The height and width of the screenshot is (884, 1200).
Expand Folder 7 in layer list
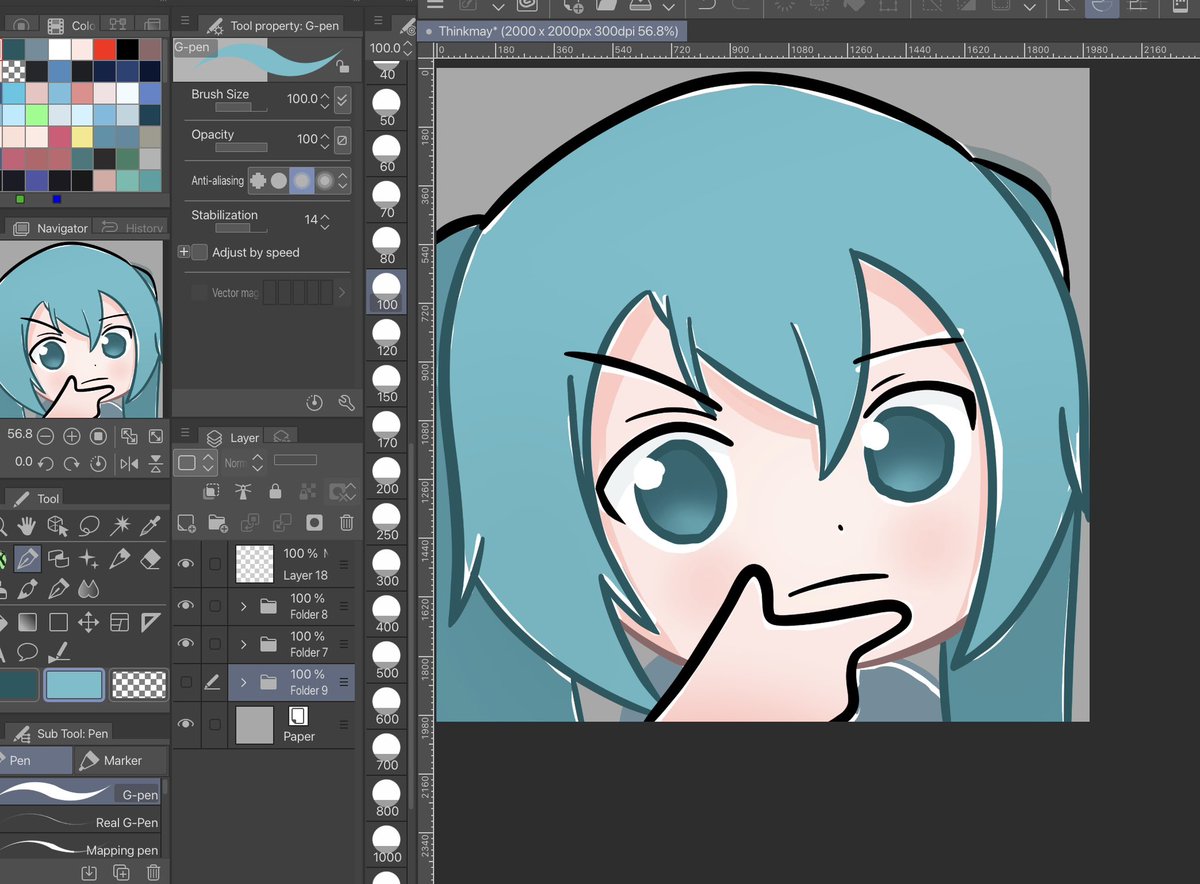(x=243, y=644)
